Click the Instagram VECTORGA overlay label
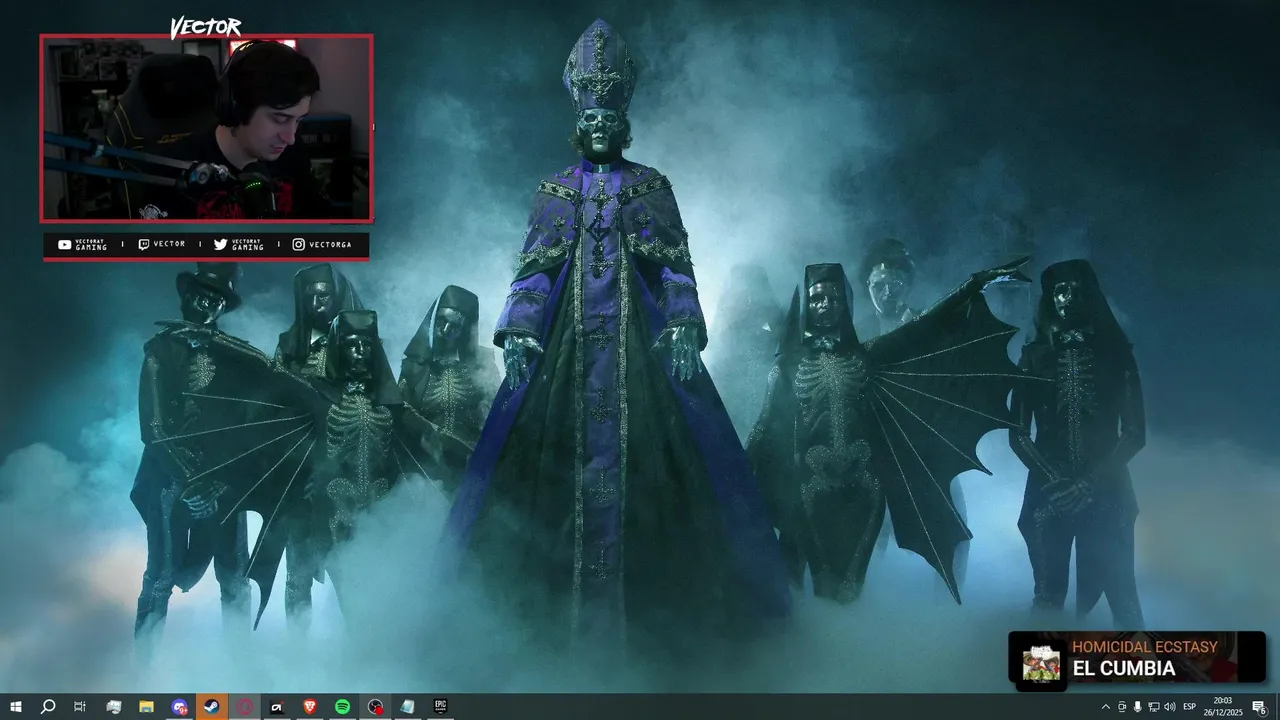Image resolution: width=1280 pixels, height=720 pixels. pos(322,244)
